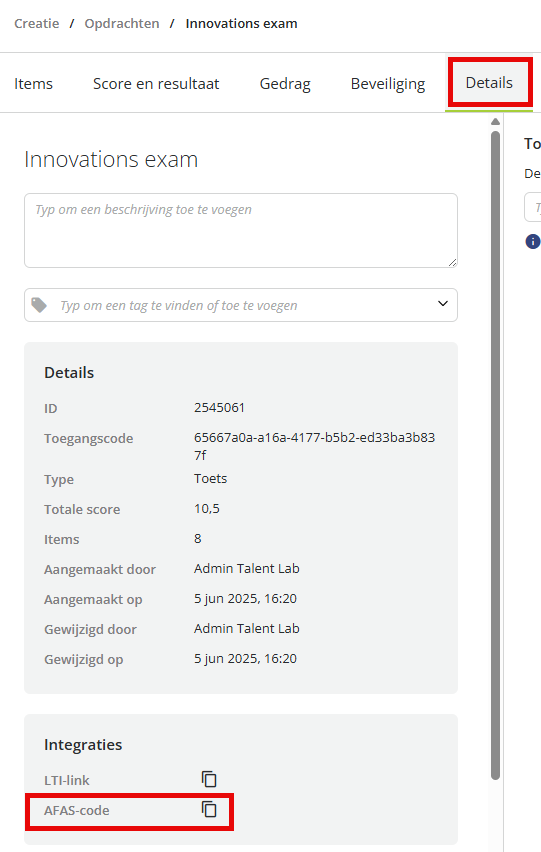Navigate to Opdrachten breadcrumb

pyautogui.click(x=122, y=23)
